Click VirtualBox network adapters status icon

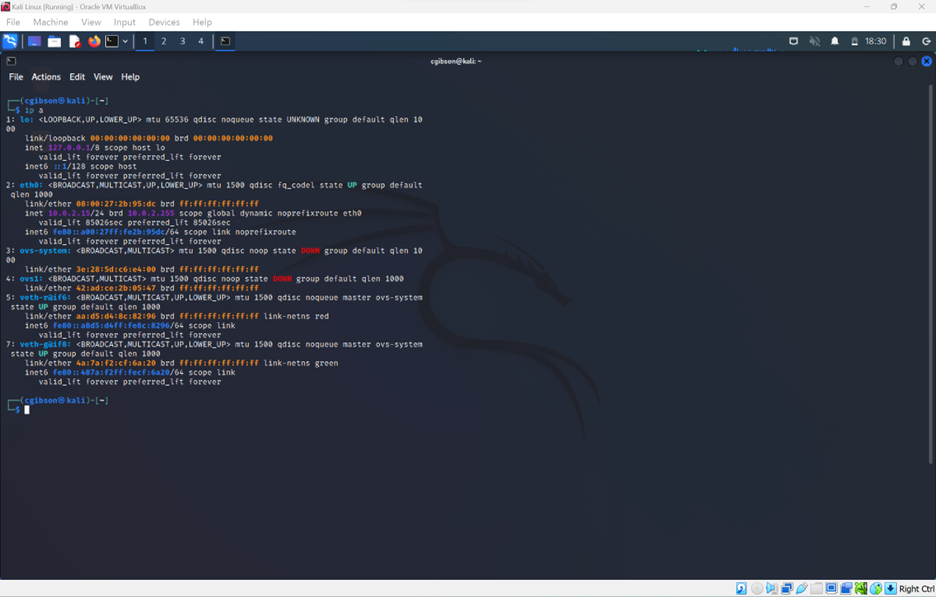click(x=787, y=589)
